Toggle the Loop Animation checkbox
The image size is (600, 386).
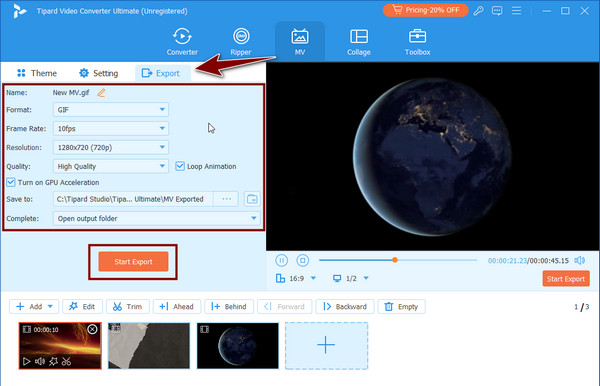pyautogui.click(x=180, y=166)
